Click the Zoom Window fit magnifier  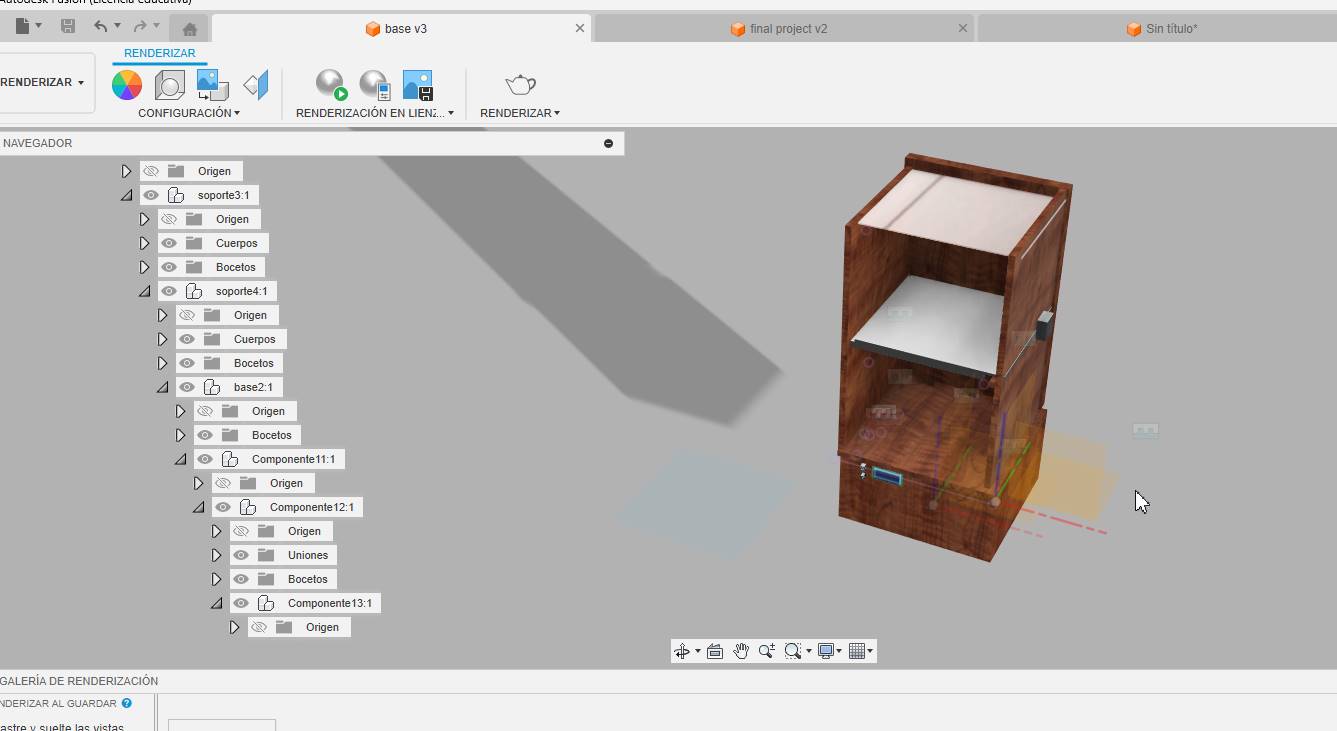[x=793, y=651]
